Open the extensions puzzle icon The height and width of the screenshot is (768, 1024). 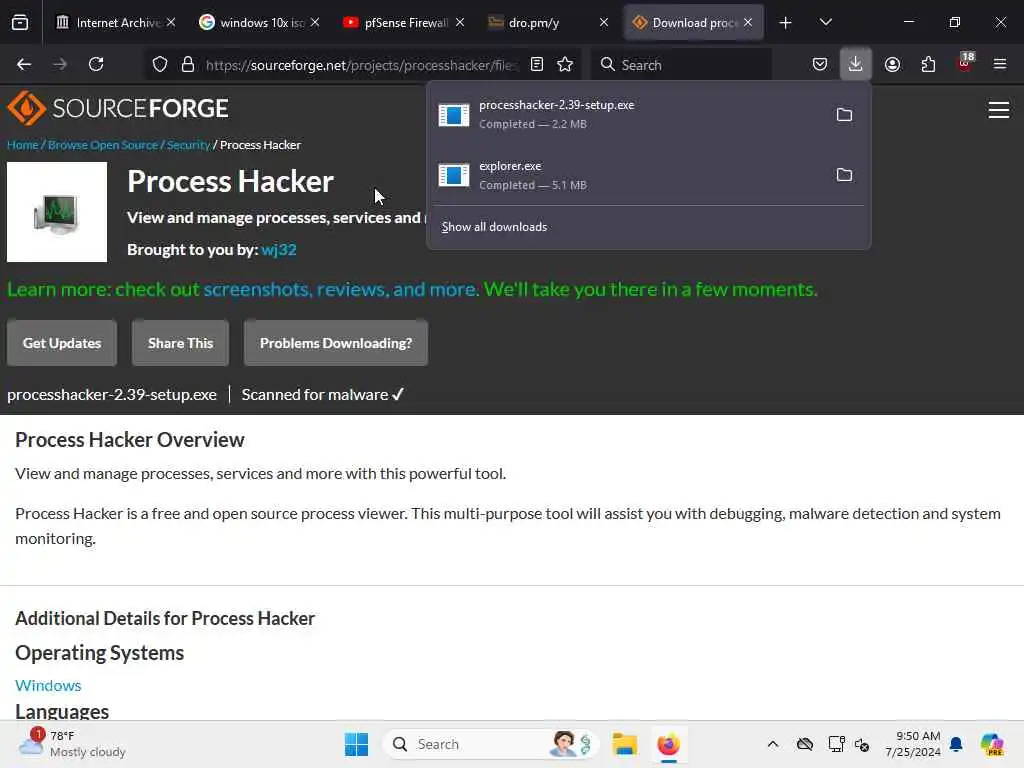928,64
